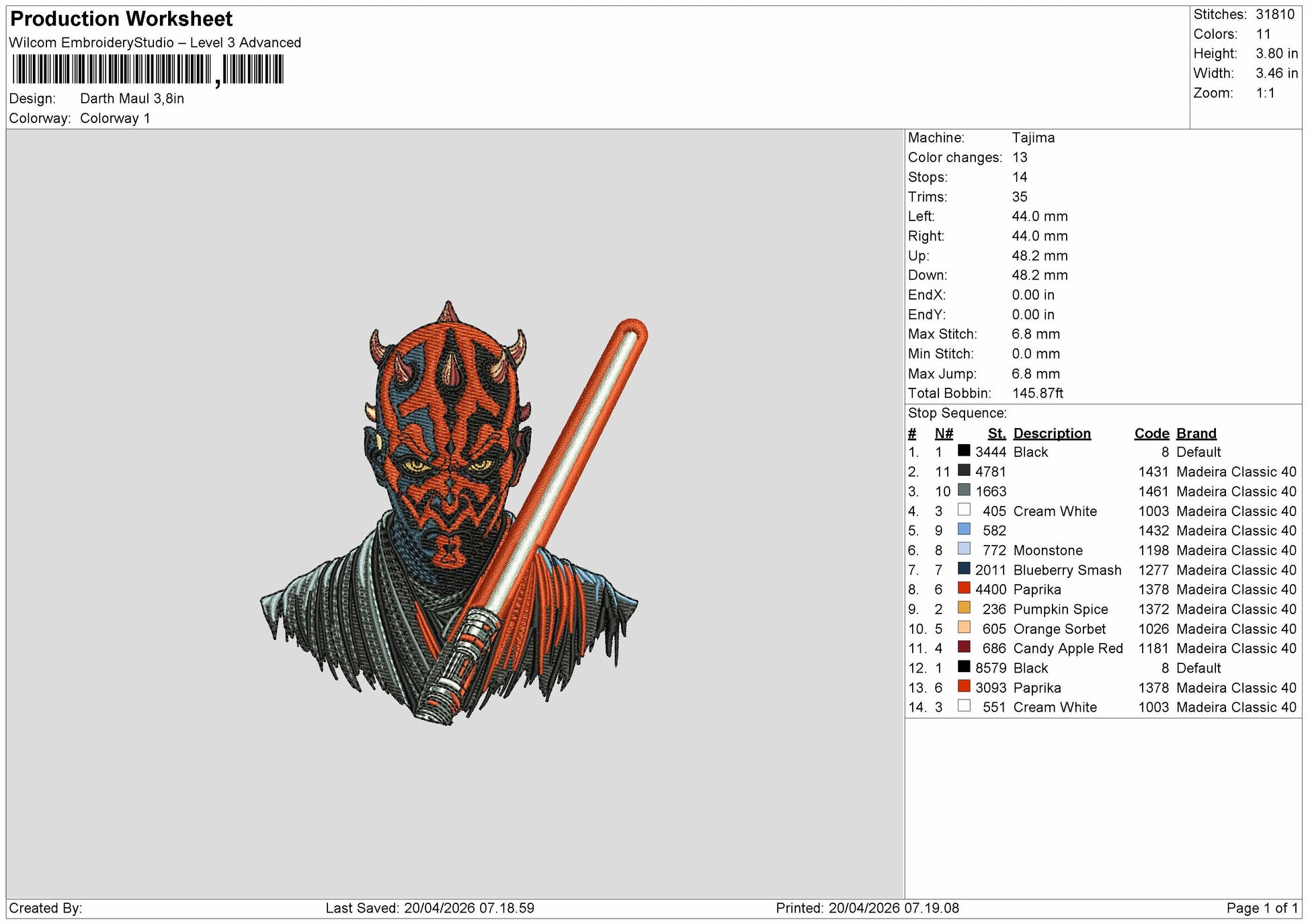1308x924 pixels.
Task: Pick the Blueberry Smash color swatch
Action: 964,569
